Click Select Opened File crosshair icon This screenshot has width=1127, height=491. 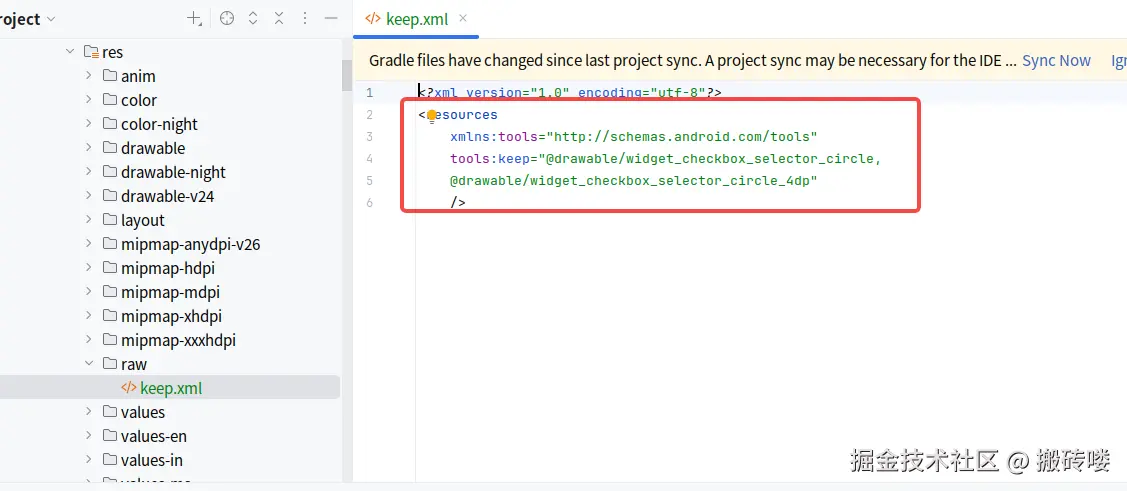coord(227,19)
